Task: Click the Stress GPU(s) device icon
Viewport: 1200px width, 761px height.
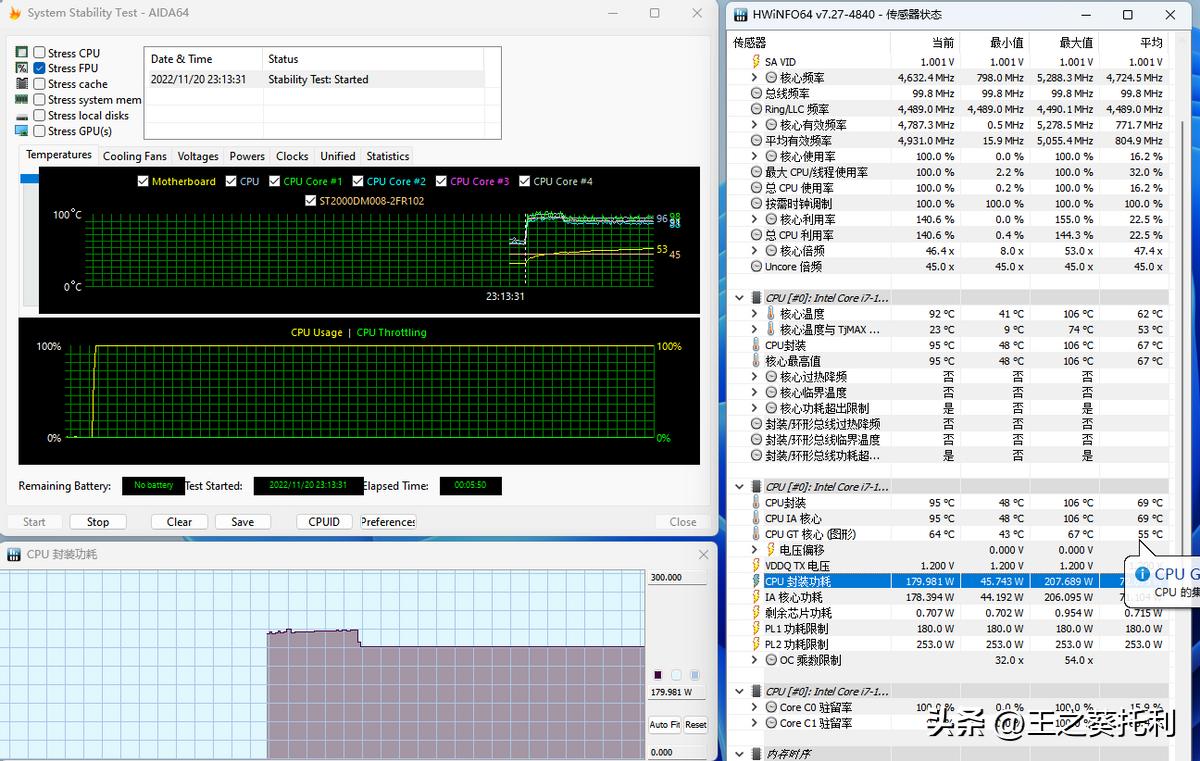Action: 22,131
